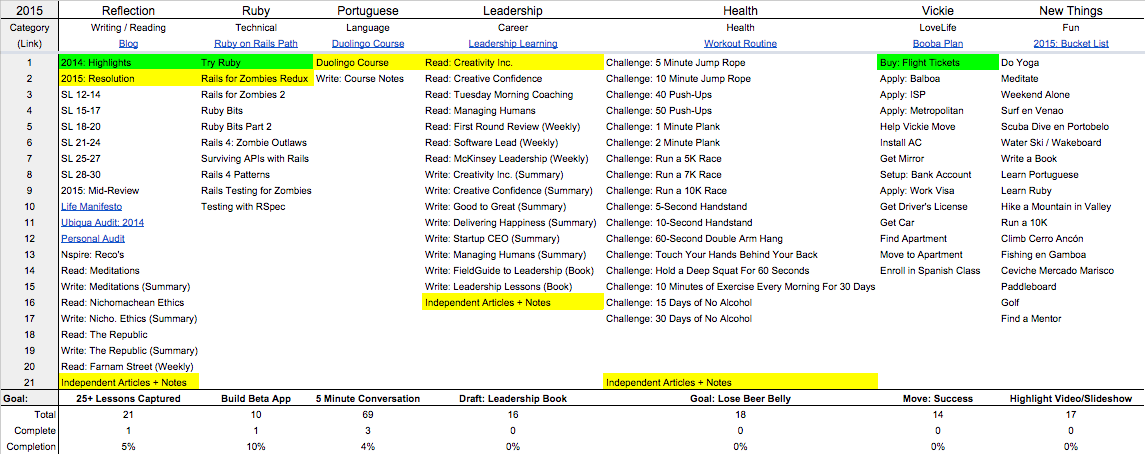This screenshot has width=1145, height=454.
Task: Select the yellow Read: Creativity Inc. cell
Action: point(512,62)
